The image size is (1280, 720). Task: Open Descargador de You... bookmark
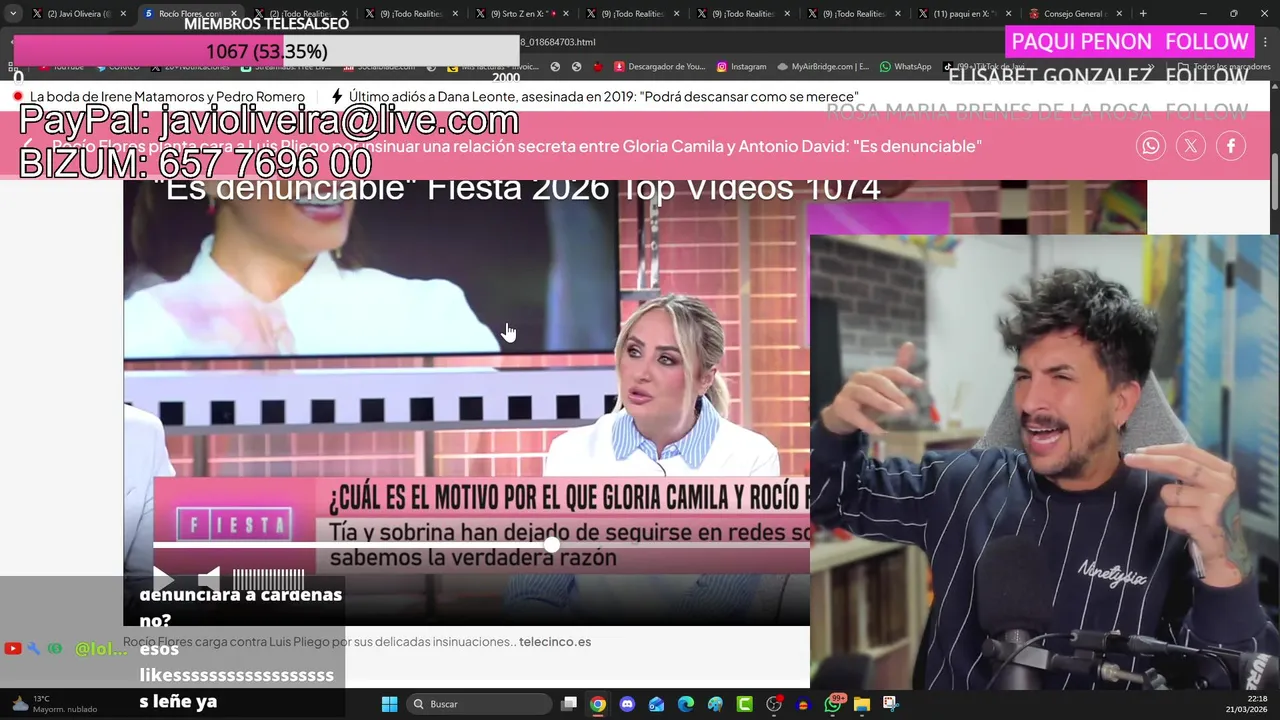tap(660, 67)
